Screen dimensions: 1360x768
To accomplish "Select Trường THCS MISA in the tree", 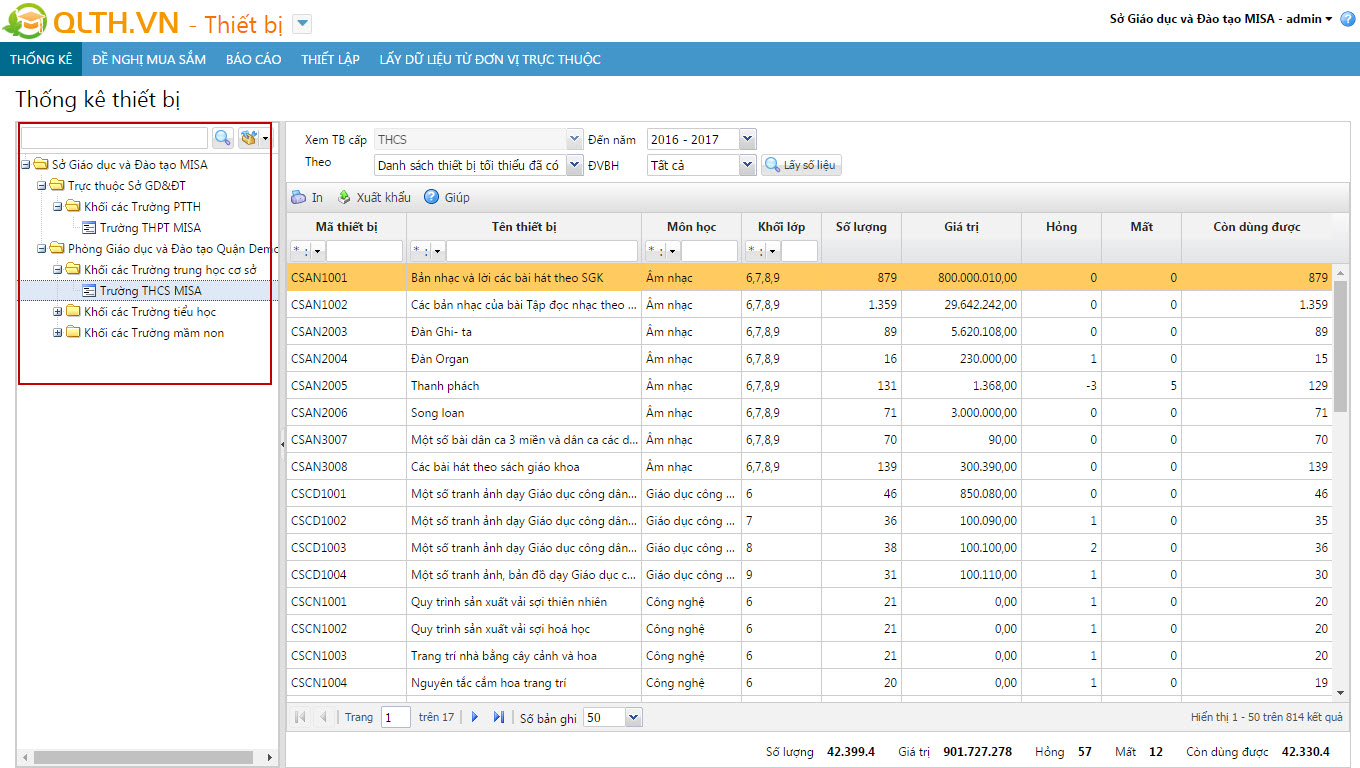I will [150, 291].
